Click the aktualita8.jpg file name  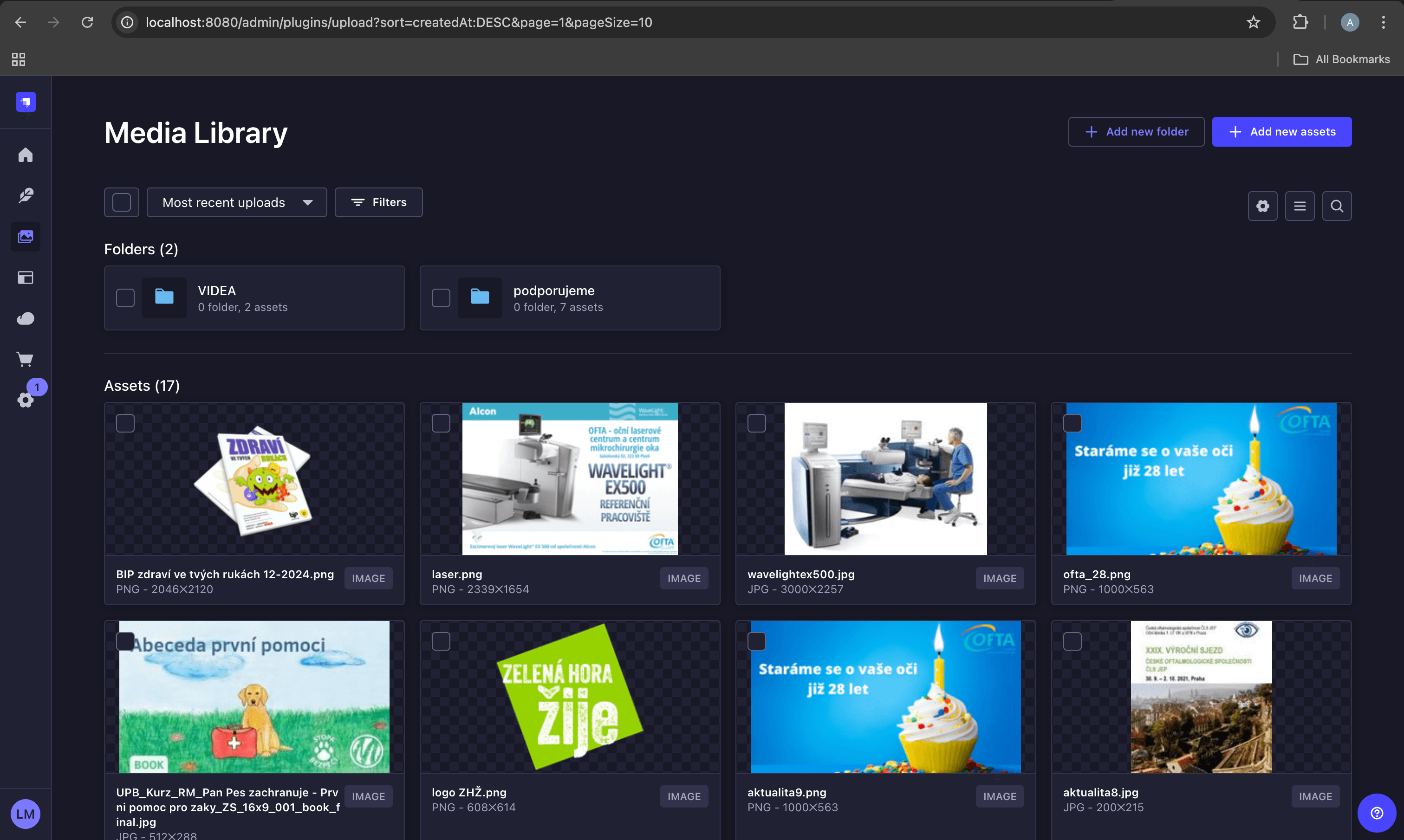point(1100,792)
